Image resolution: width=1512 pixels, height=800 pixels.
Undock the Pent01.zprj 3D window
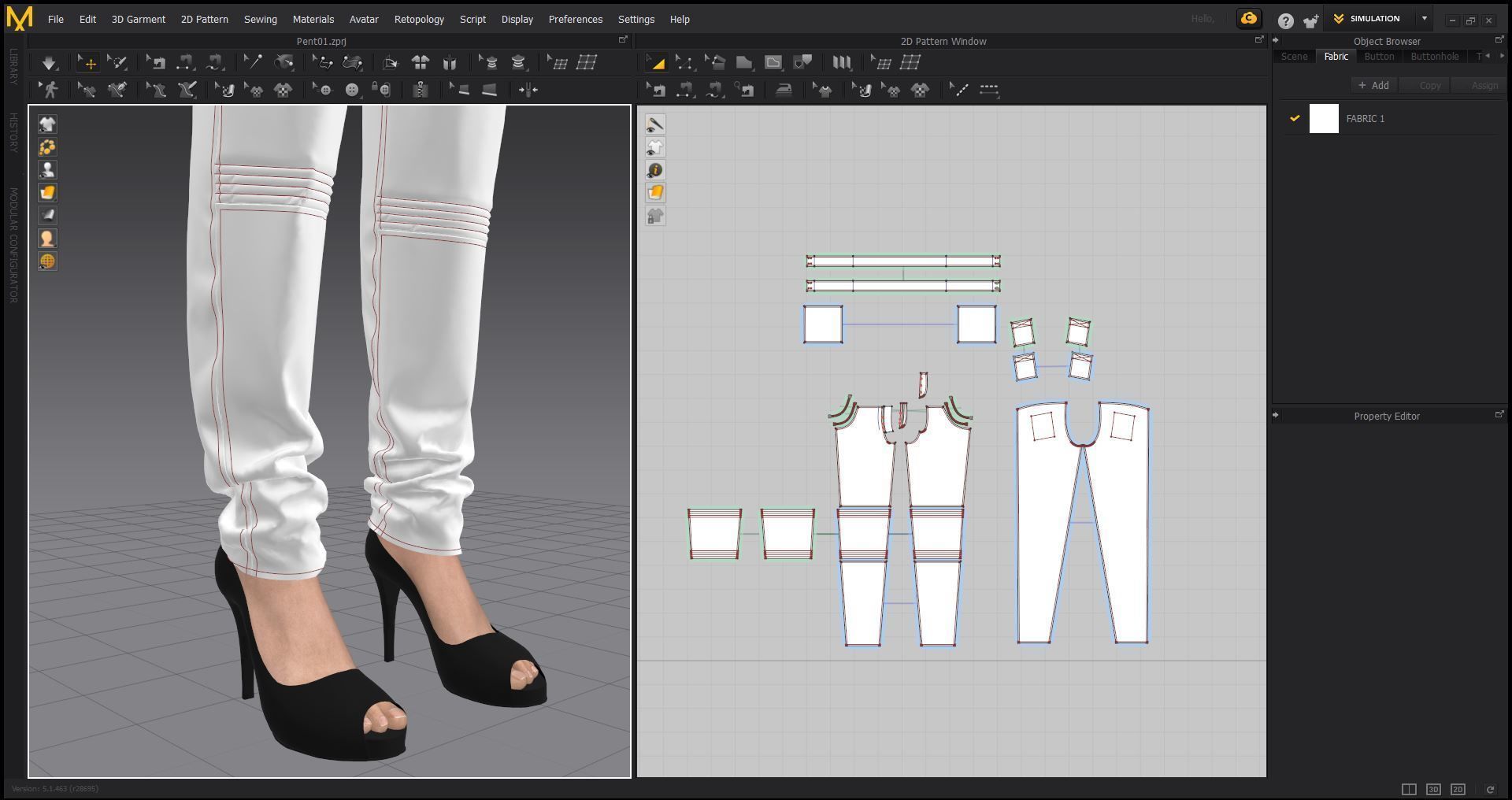pos(623,40)
